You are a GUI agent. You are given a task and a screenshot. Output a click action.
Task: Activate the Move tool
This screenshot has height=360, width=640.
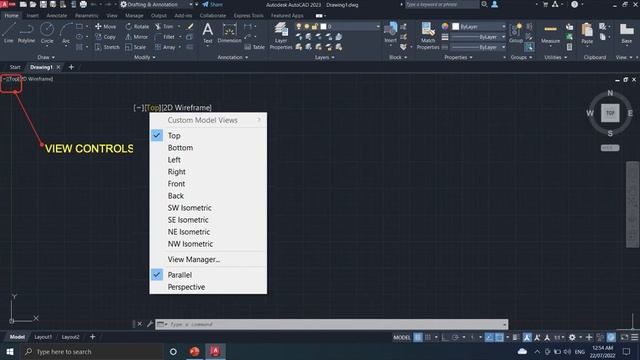[105, 27]
